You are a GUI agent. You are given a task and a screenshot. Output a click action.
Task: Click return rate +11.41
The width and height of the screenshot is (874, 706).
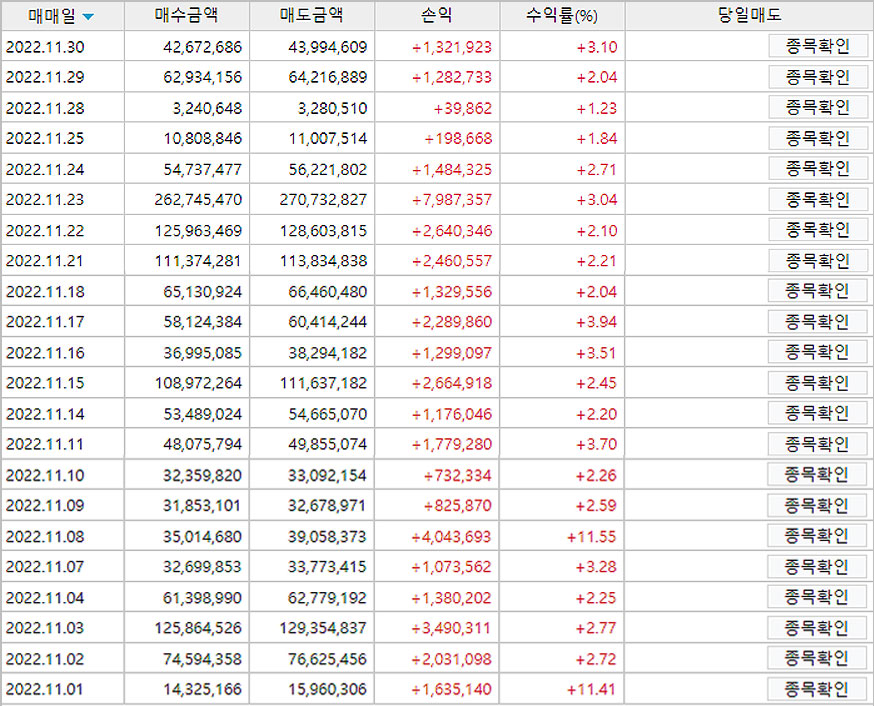tap(591, 689)
